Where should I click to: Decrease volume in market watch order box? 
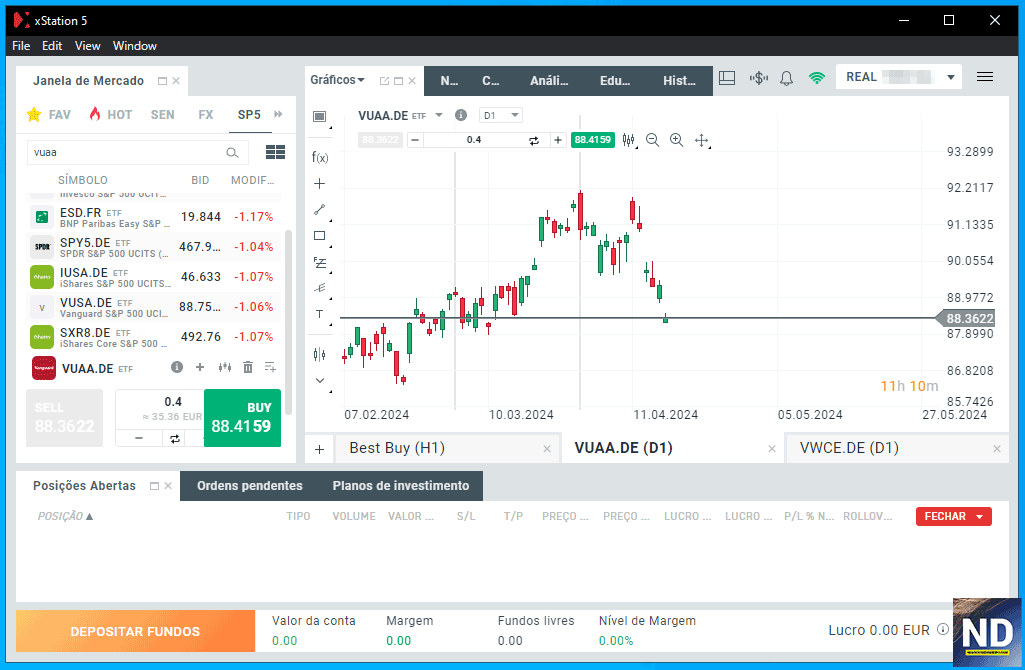[139, 439]
